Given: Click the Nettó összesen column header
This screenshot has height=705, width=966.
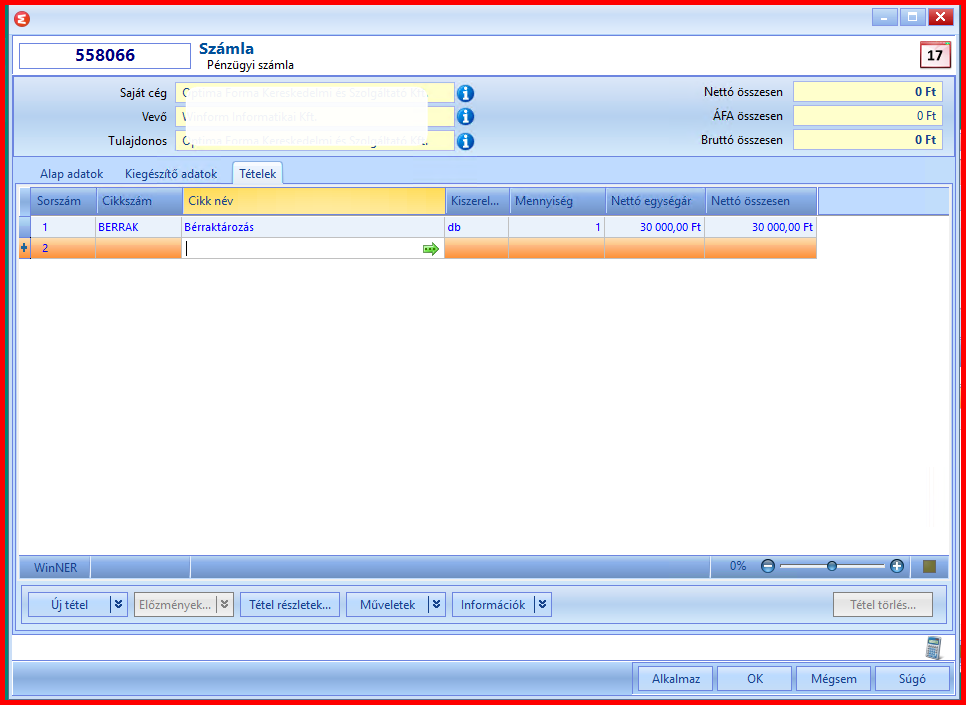Looking at the screenshot, I should [x=761, y=201].
